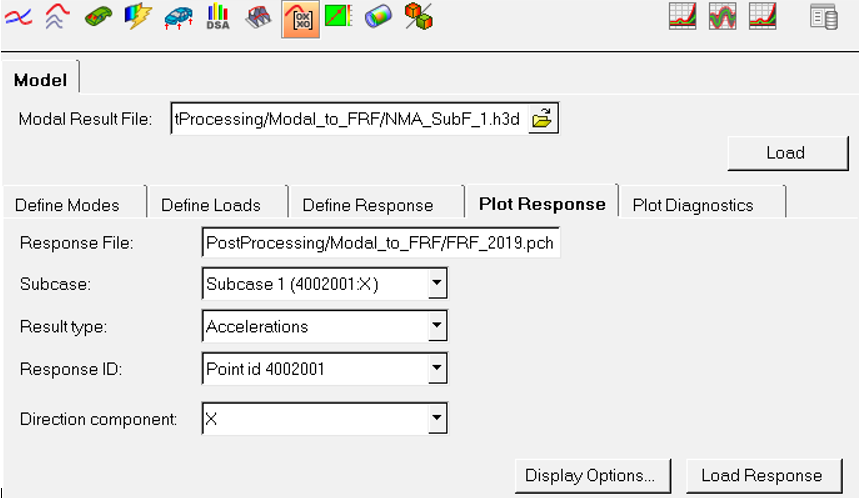This screenshot has width=859, height=498.
Task: Expand the Response ID dropdown
Action: coord(436,369)
